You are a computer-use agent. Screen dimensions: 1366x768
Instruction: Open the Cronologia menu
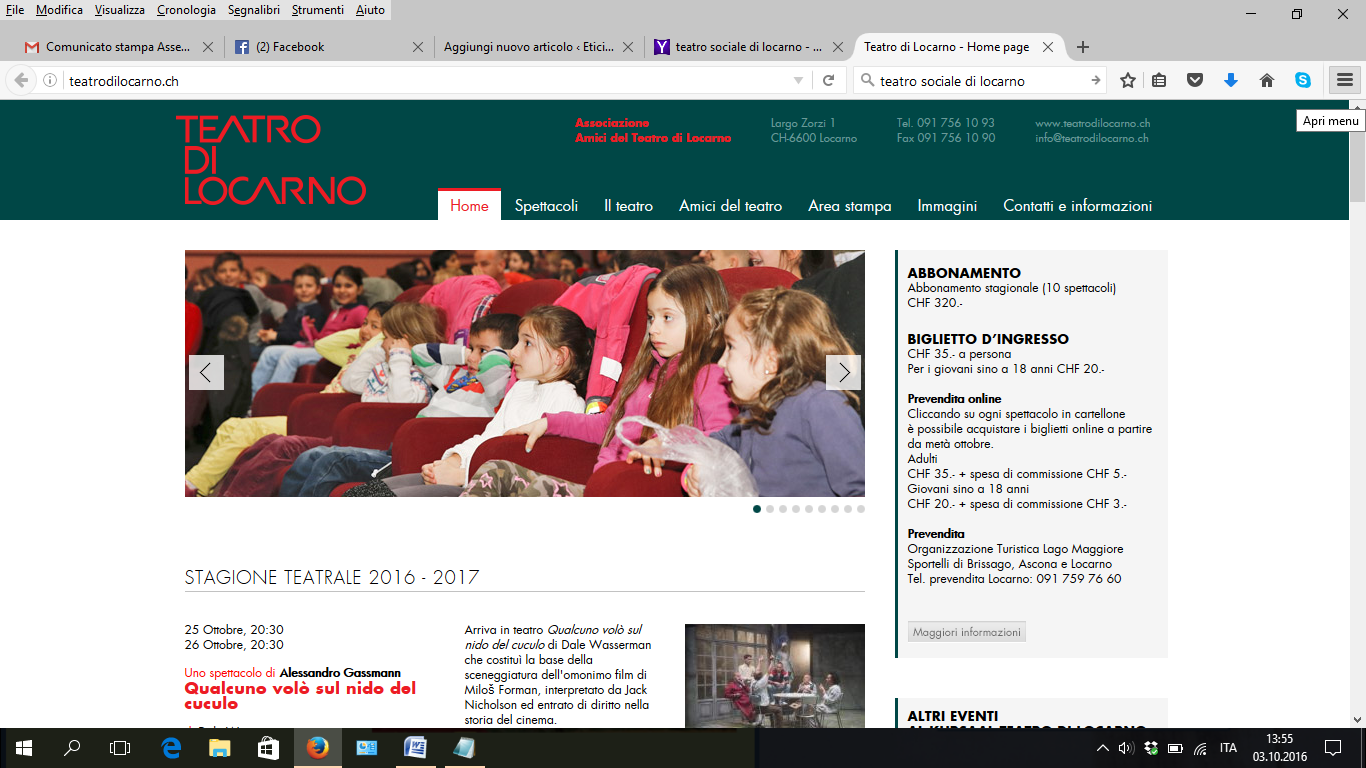pyautogui.click(x=186, y=10)
